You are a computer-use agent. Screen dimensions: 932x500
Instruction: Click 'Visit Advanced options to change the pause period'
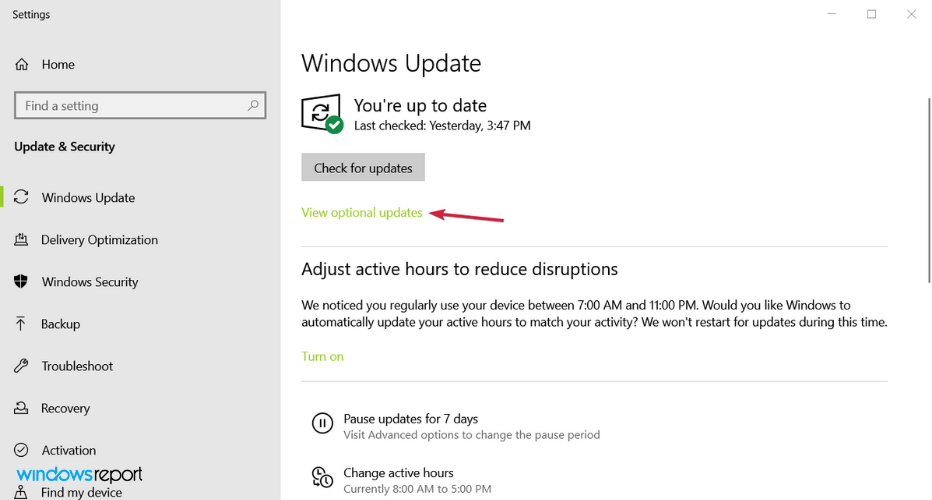click(471, 435)
